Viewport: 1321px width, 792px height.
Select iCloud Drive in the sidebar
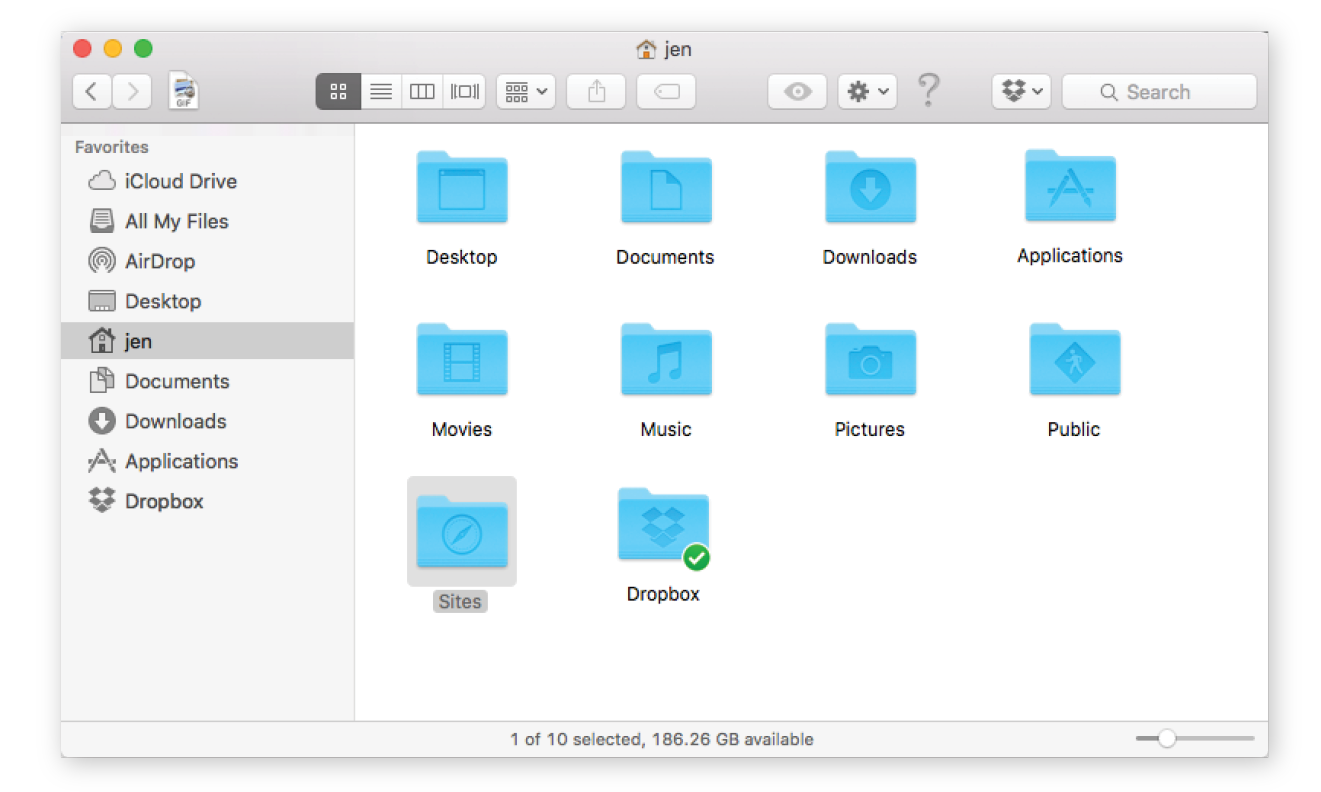(180, 181)
